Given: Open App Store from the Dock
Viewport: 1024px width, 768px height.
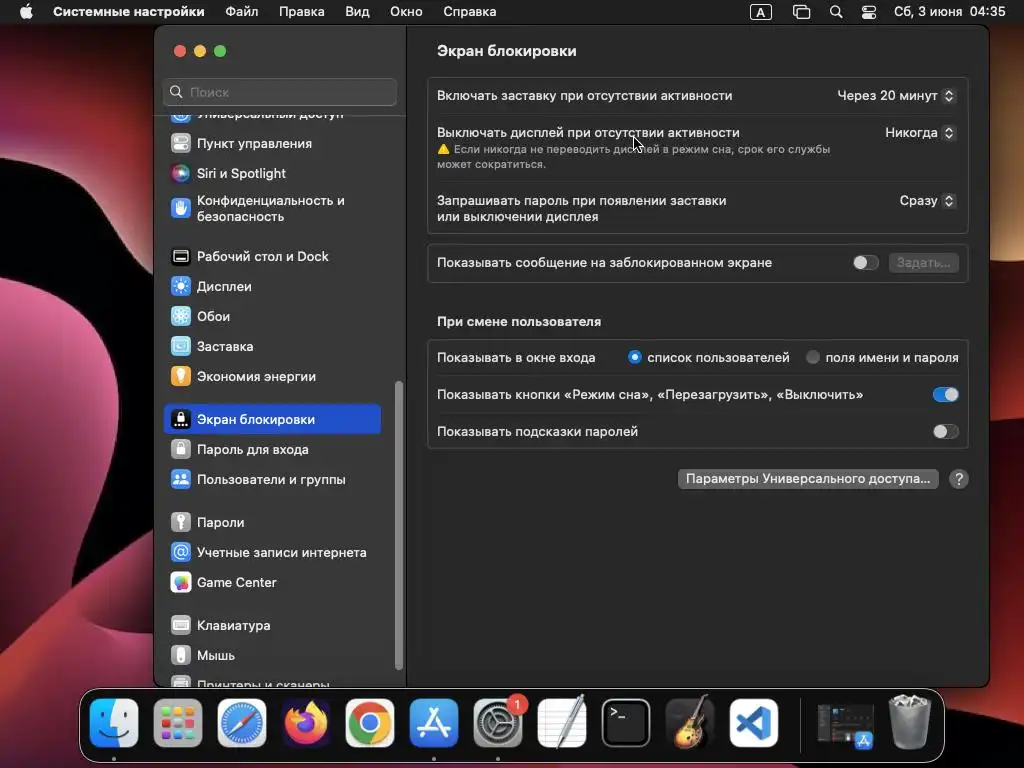Looking at the screenshot, I should point(434,723).
